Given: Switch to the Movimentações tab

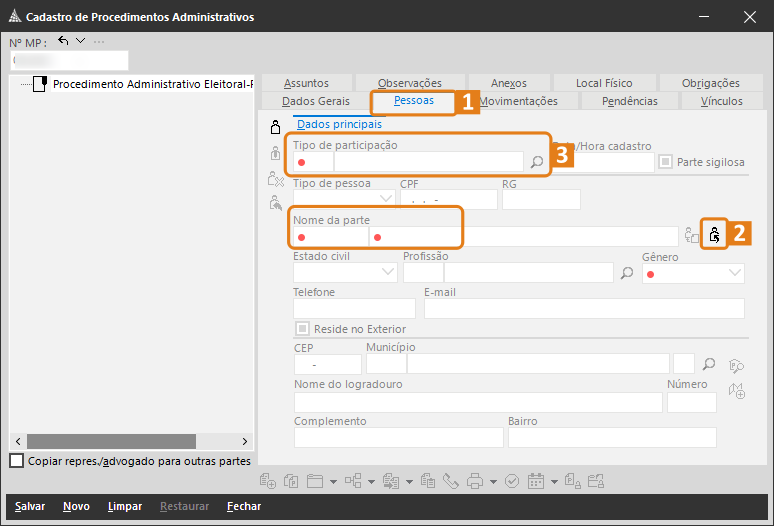Looking at the screenshot, I should coord(518,101).
